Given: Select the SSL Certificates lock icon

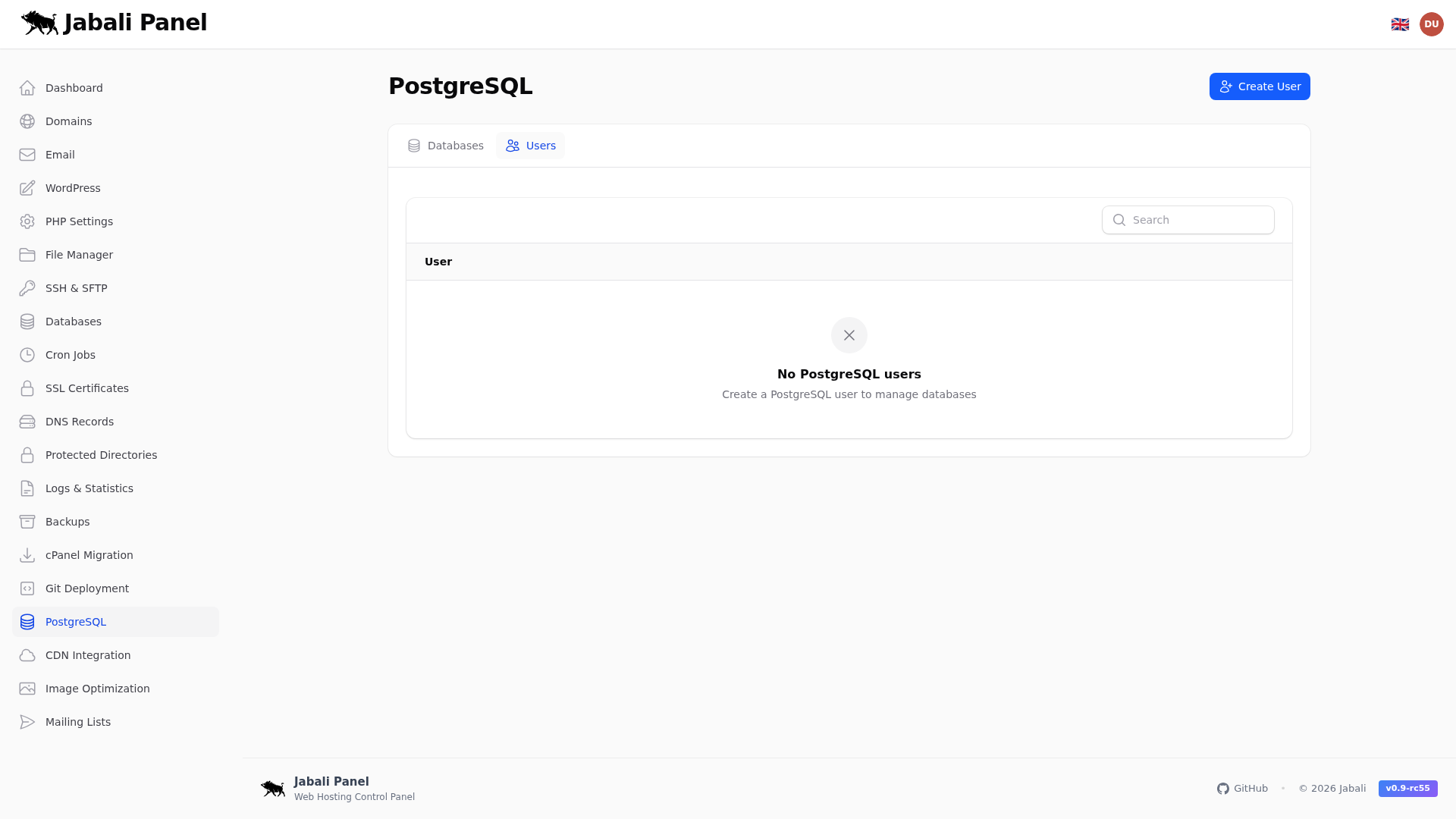Looking at the screenshot, I should (27, 388).
